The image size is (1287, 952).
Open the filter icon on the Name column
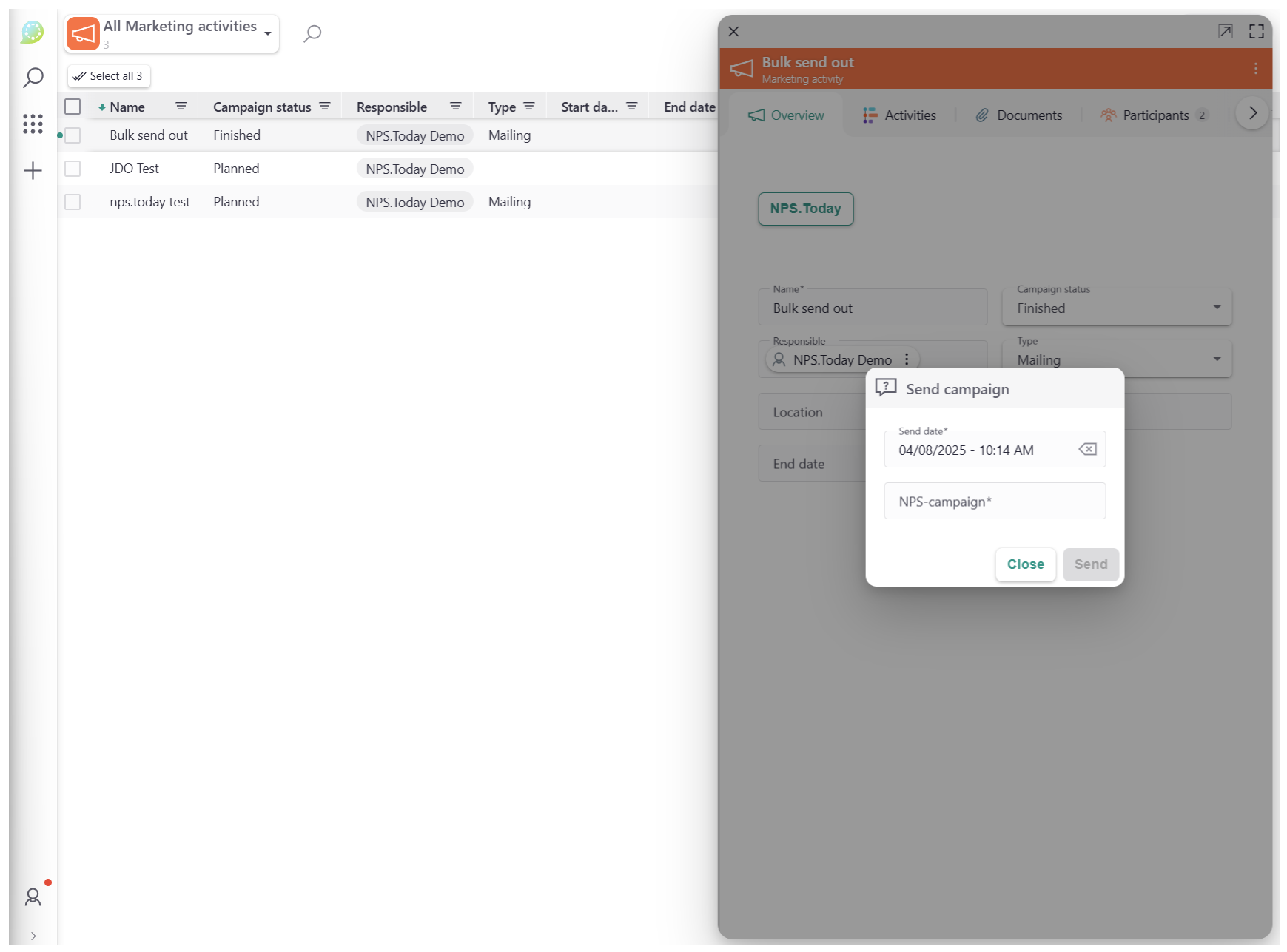point(181,106)
